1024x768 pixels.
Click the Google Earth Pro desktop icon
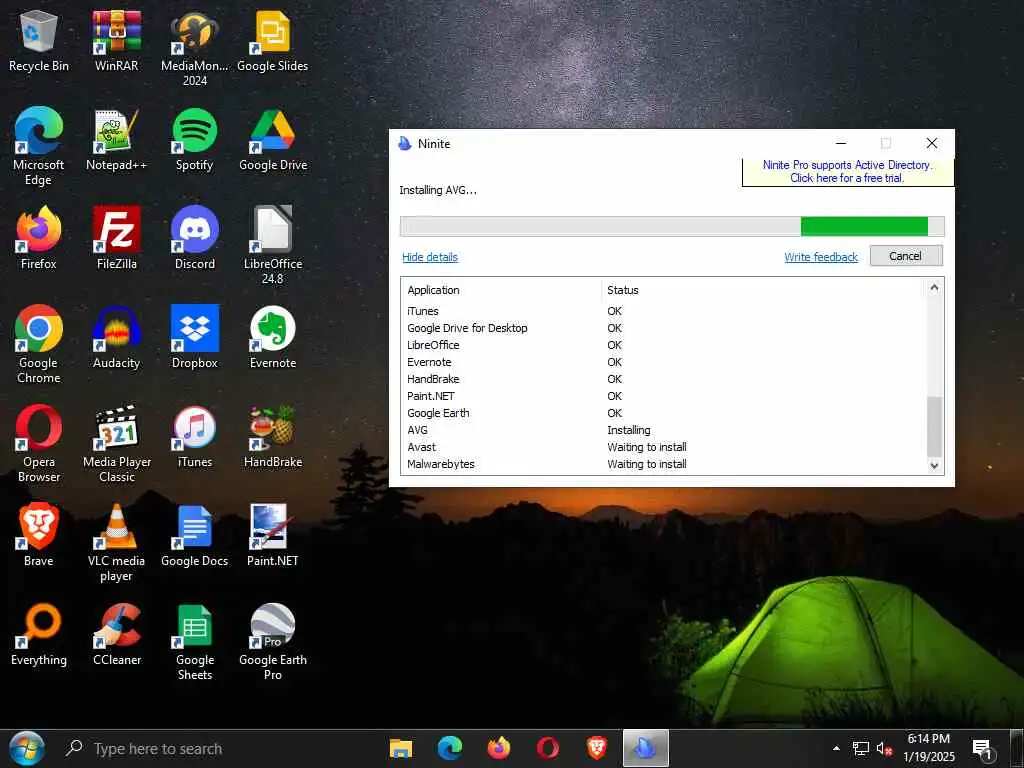[272, 642]
